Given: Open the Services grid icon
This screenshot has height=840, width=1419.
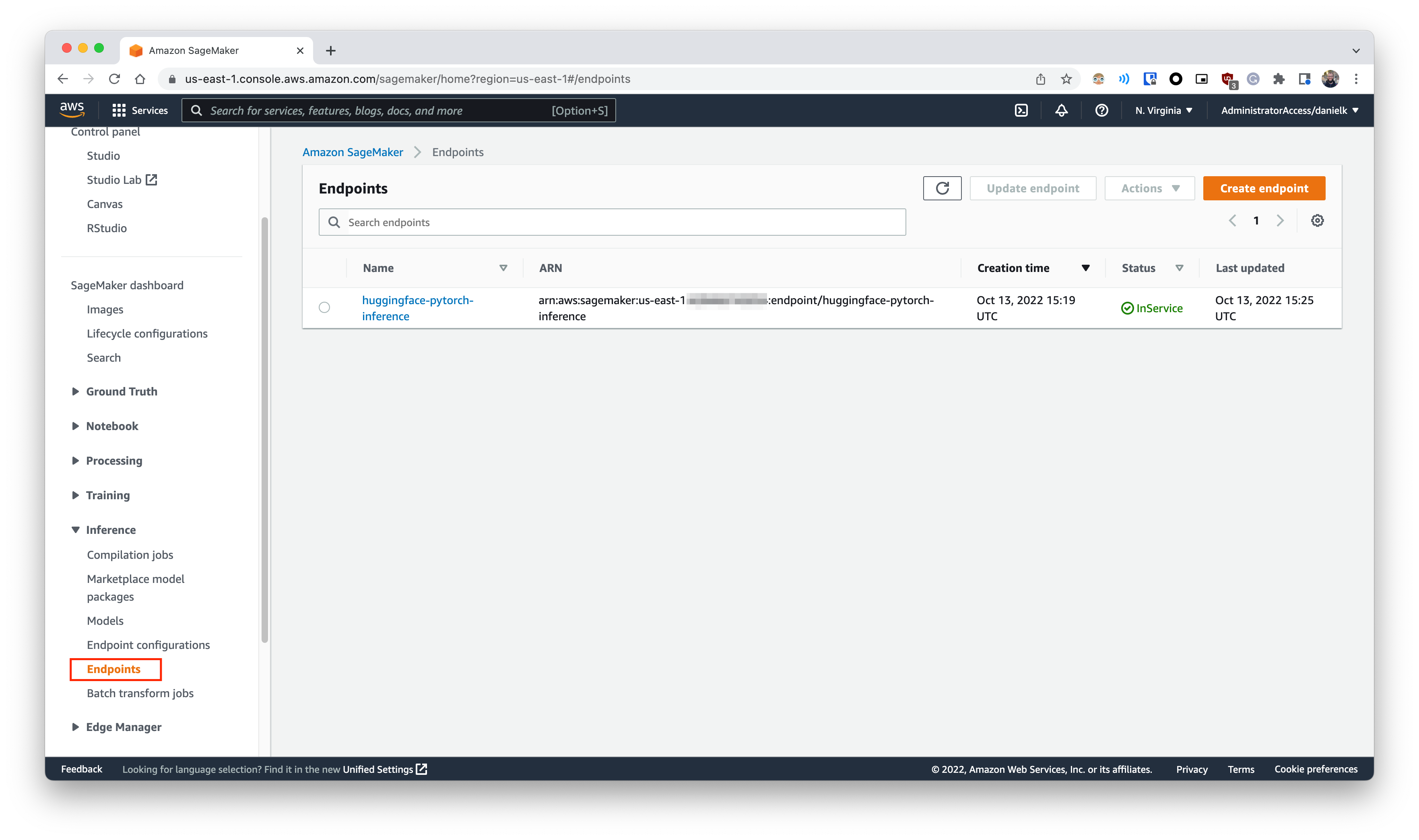Looking at the screenshot, I should (x=119, y=110).
